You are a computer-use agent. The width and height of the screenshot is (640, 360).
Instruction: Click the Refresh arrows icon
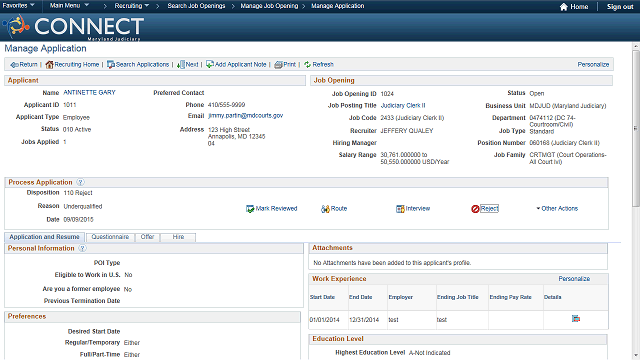pos(307,64)
